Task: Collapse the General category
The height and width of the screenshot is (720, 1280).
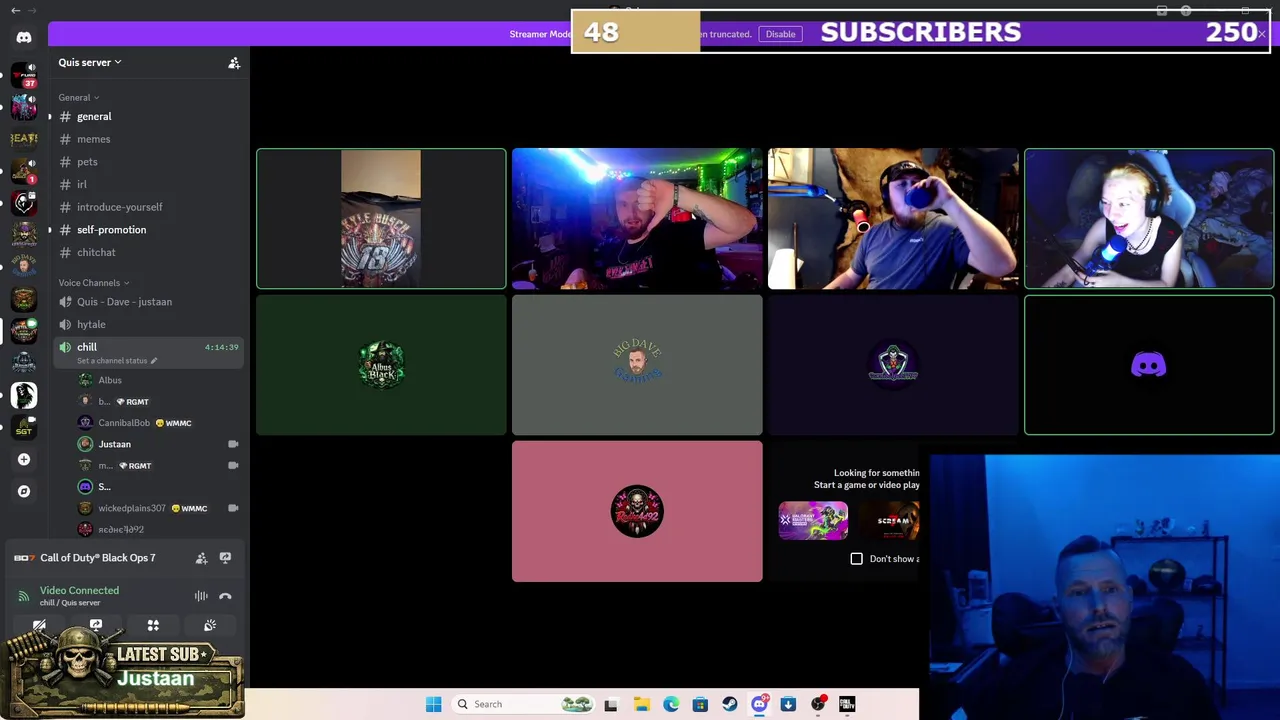Action: point(78,97)
